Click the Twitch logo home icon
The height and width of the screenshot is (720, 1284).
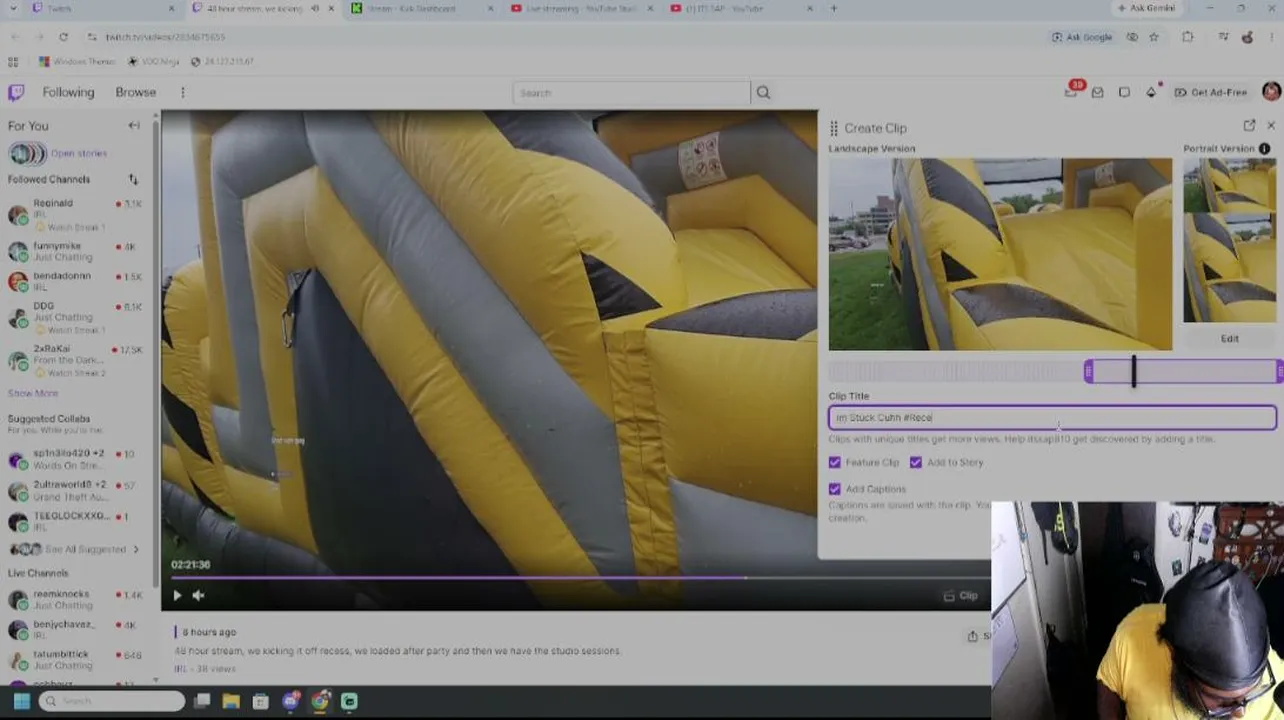click(16, 92)
